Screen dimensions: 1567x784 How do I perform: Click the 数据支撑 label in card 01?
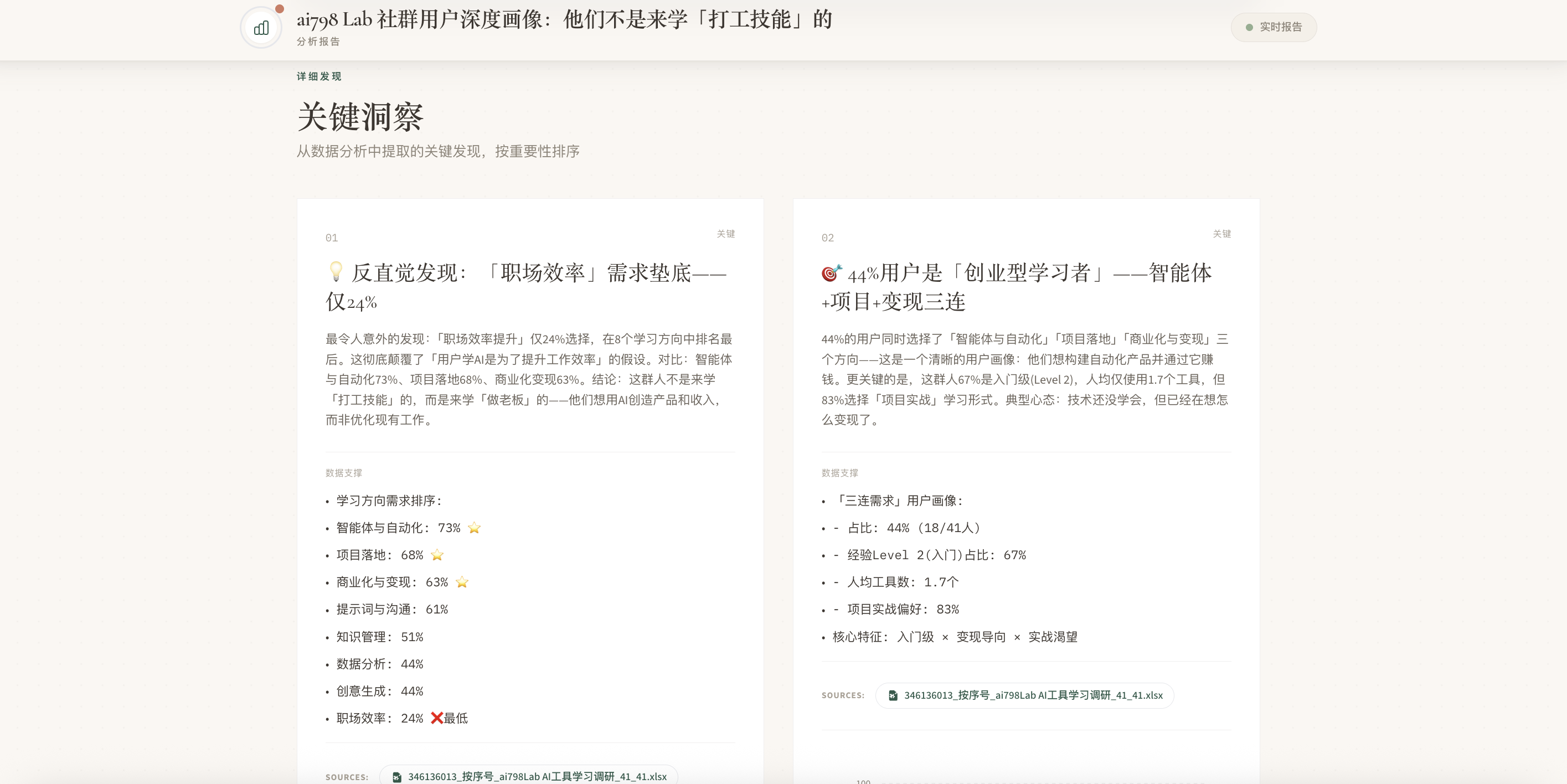click(x=344, y=473)
